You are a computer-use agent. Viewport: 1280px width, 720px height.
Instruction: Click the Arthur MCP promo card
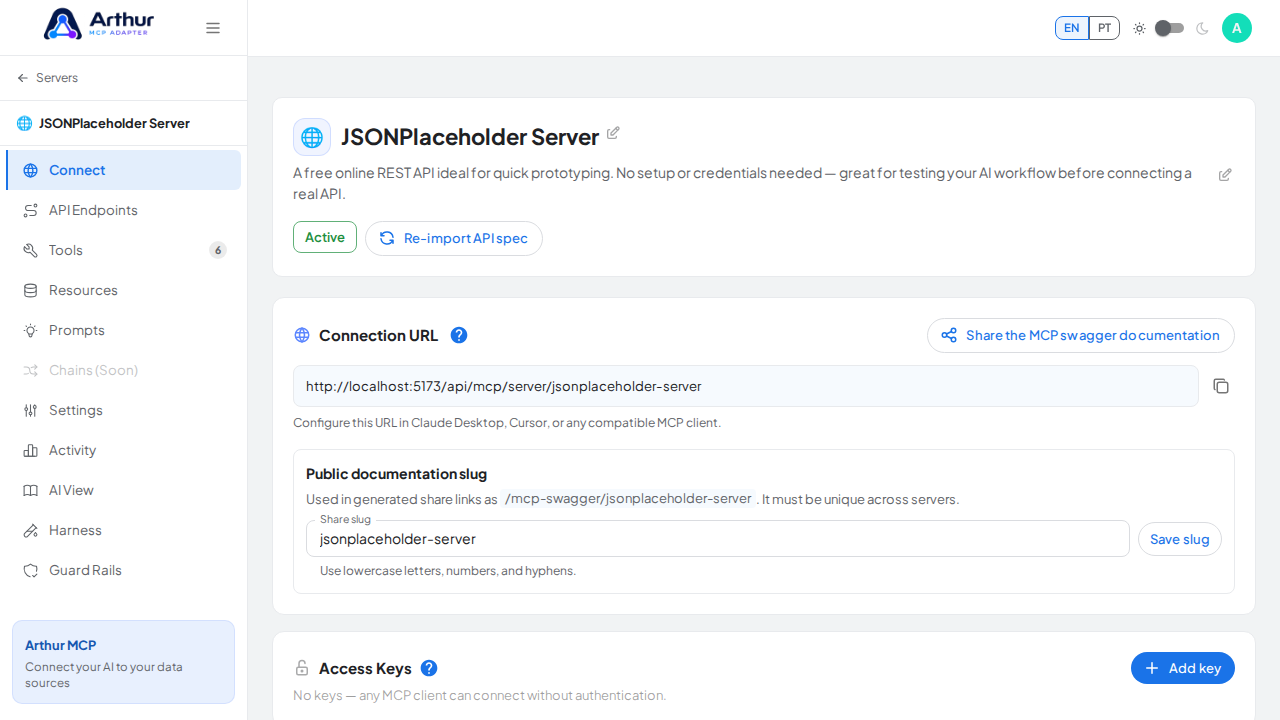(124, 662)
